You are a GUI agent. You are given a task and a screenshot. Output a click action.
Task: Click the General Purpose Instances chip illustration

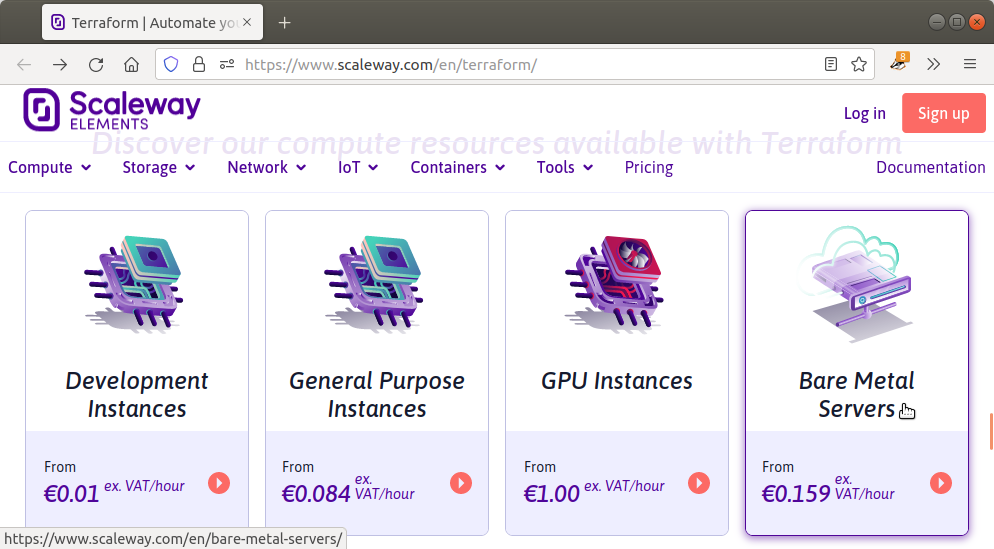coord(375,283)
